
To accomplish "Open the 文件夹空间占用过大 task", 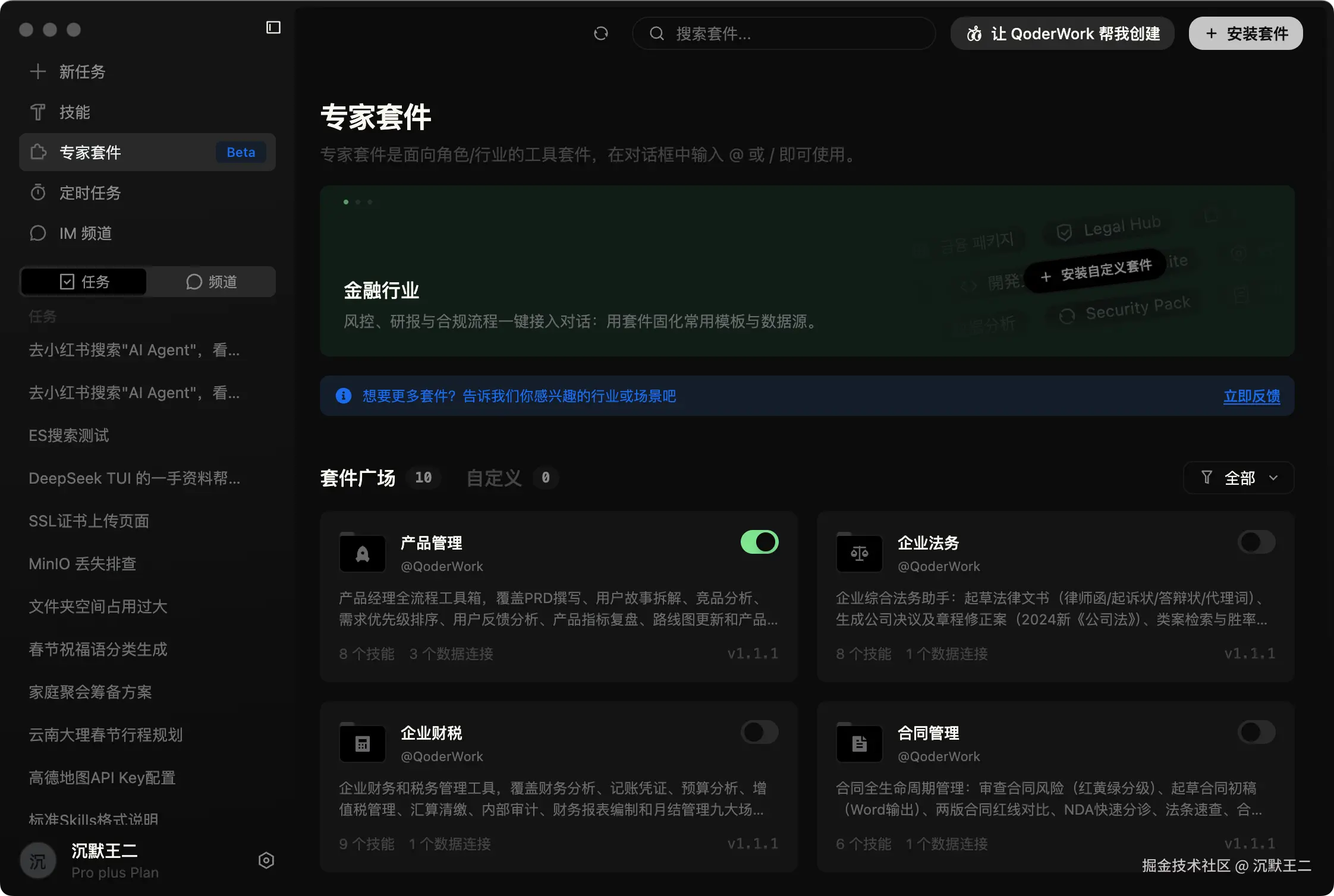I will 147,607.
